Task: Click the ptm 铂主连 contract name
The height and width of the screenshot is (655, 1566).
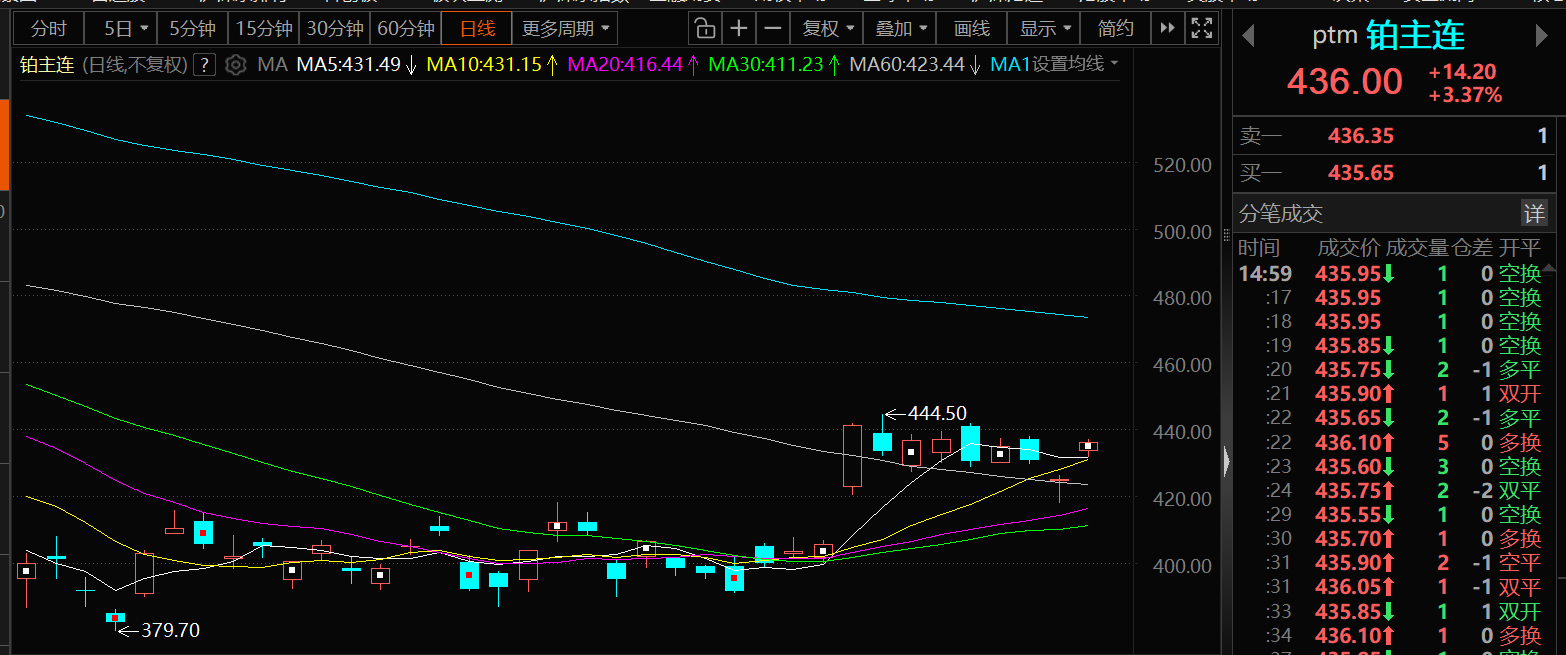Action: (1388, 37)
